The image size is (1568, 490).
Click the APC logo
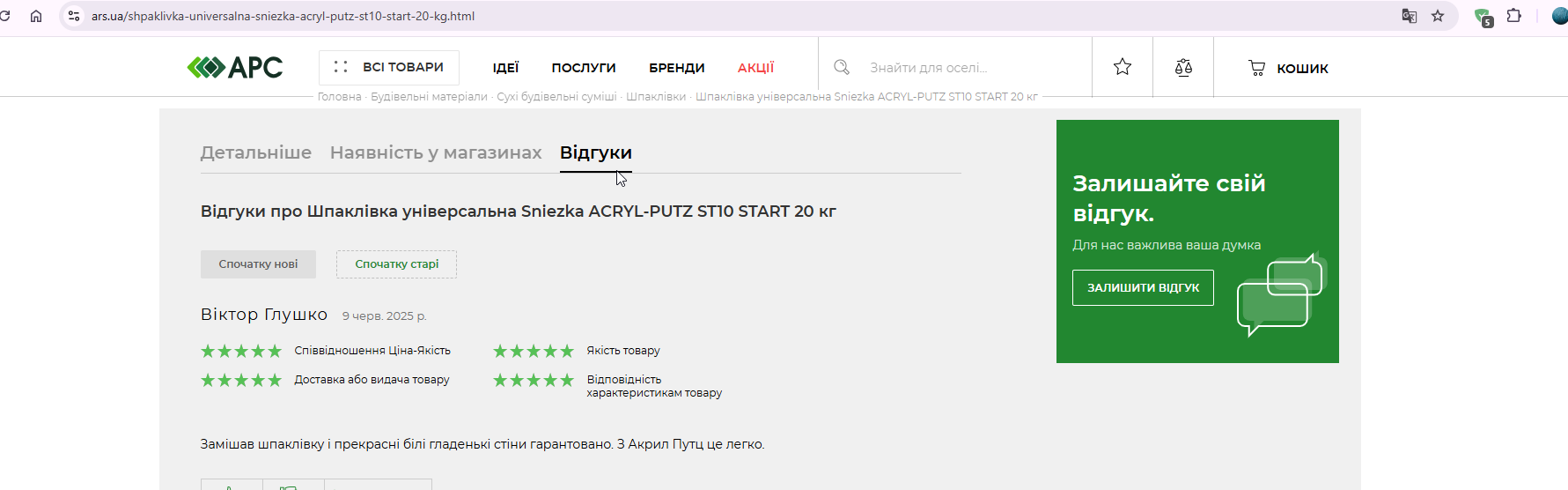pos(235,68)
